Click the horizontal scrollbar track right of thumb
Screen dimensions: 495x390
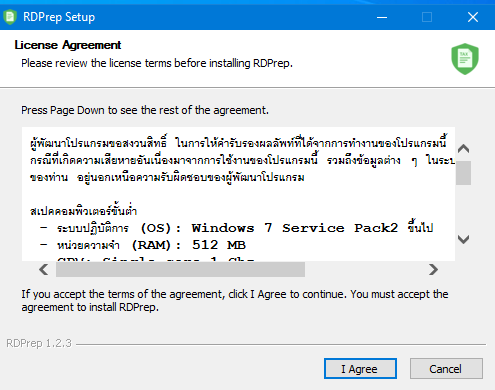(365, 269)
